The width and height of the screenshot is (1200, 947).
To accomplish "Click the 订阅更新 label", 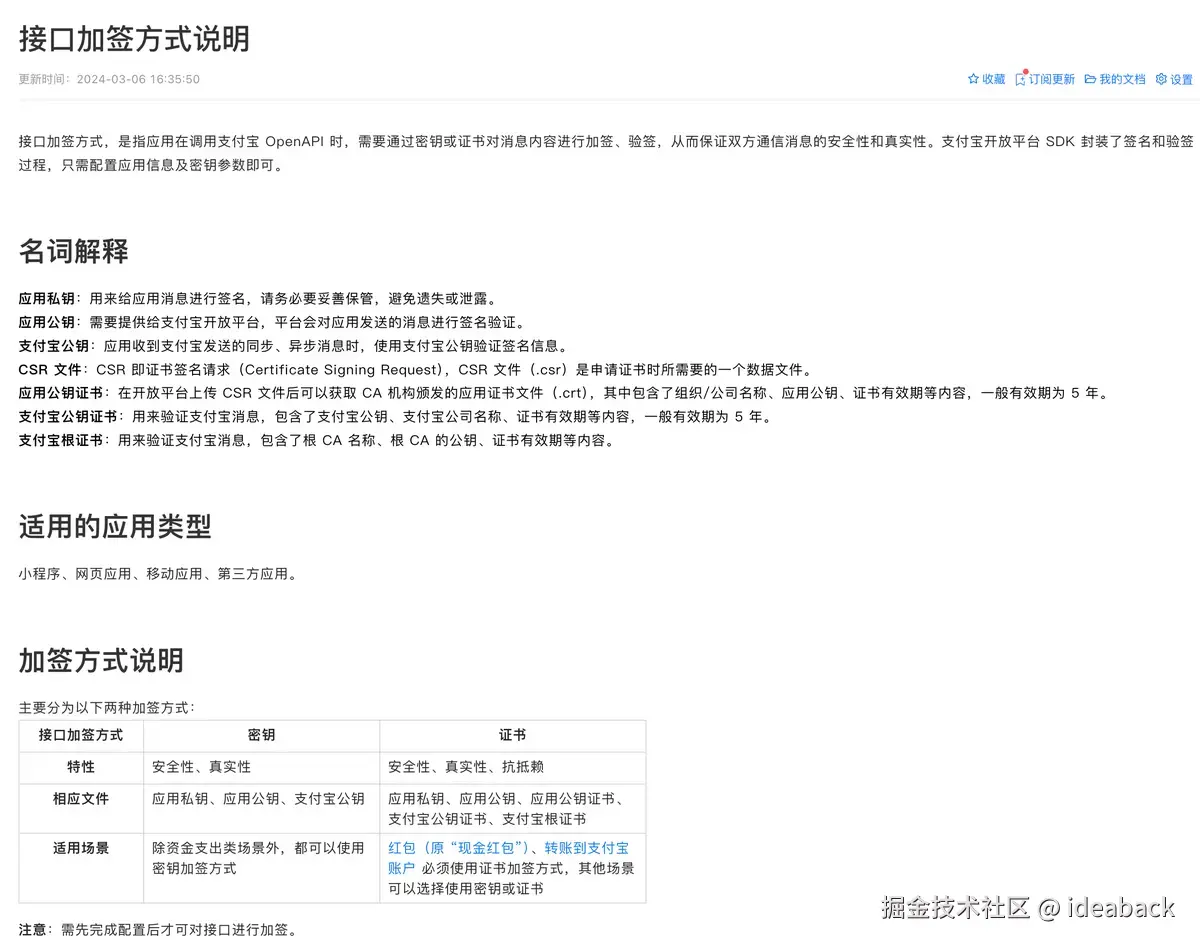I will (1052, 79).
